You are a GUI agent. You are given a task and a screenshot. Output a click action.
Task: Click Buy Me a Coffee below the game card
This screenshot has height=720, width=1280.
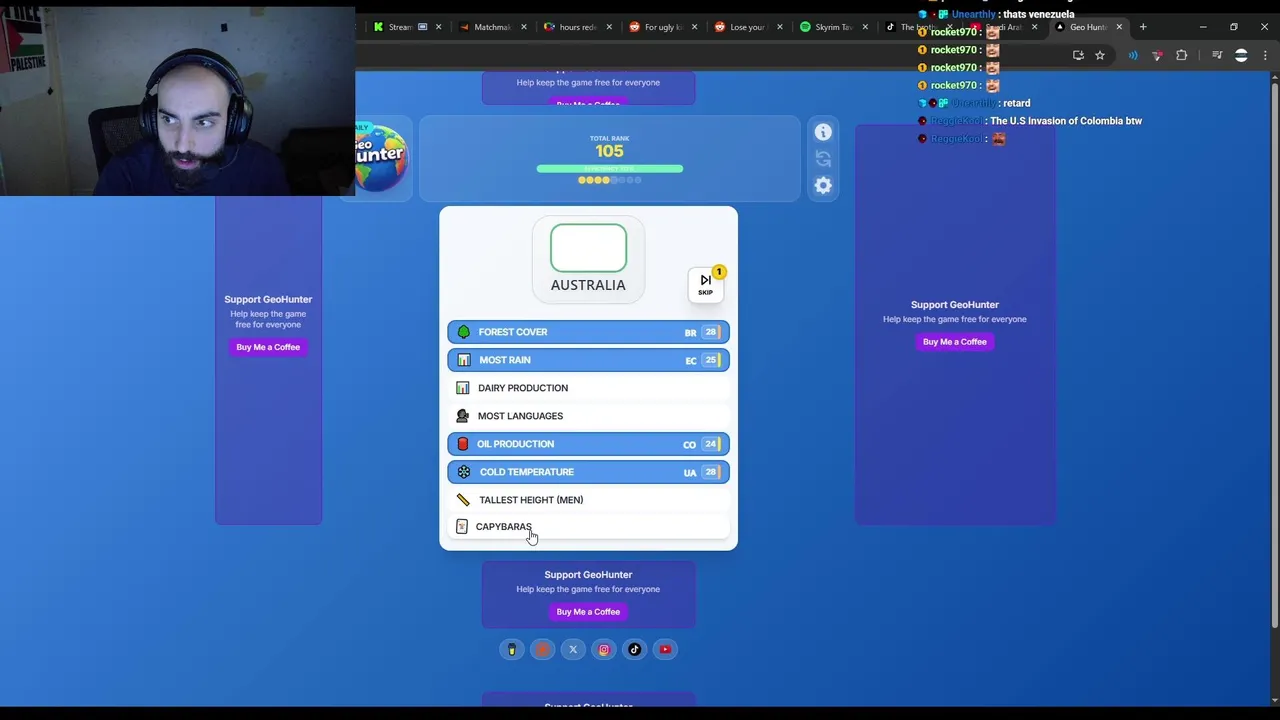[588, 612]
